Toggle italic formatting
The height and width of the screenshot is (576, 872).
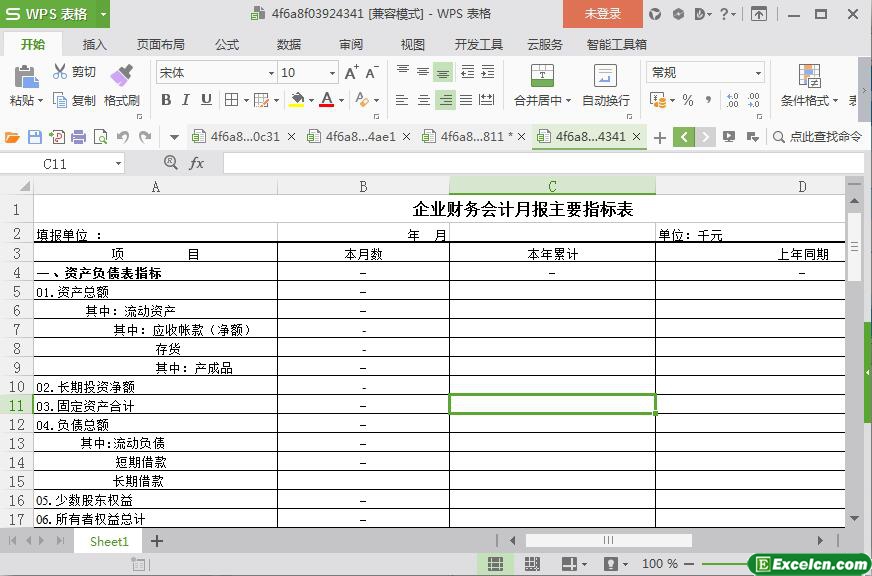point(186,100)
